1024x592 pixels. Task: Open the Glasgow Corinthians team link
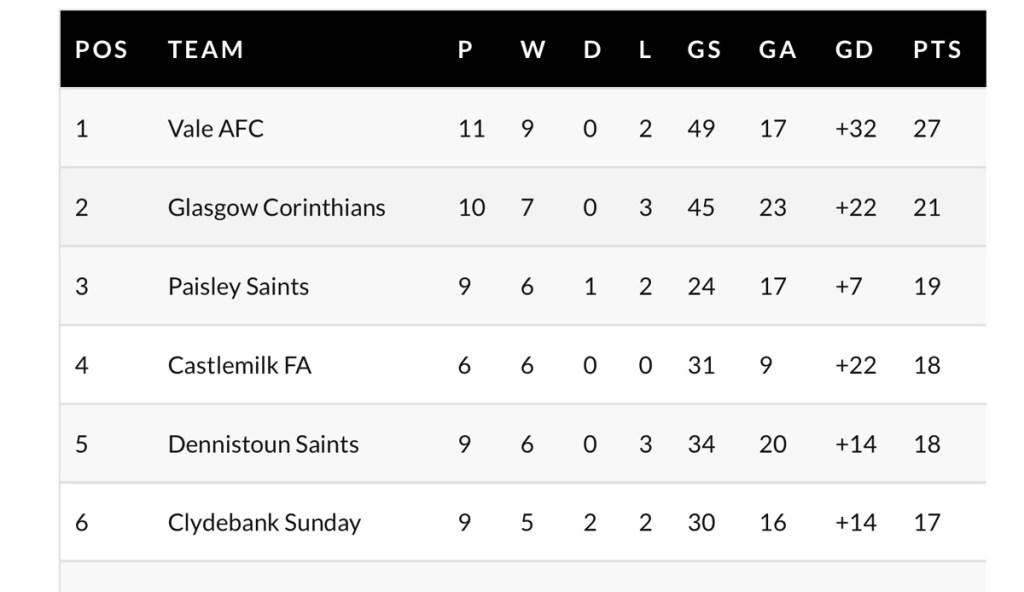click(276, 208)
